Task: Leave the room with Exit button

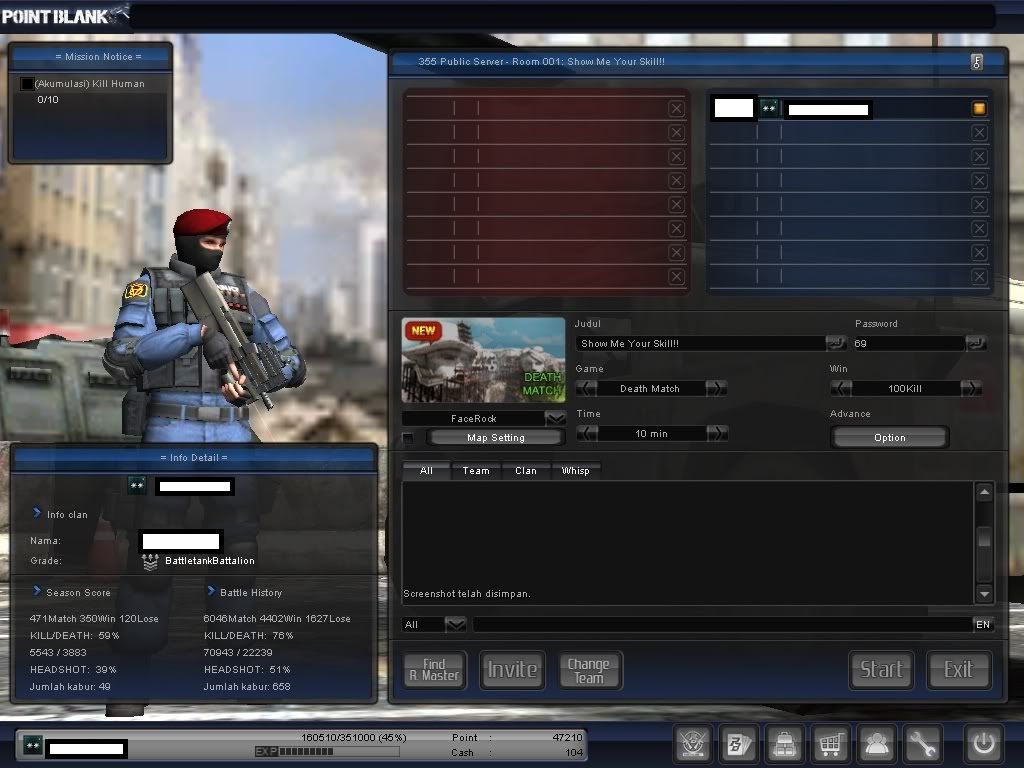Action: tap(959, 670)
